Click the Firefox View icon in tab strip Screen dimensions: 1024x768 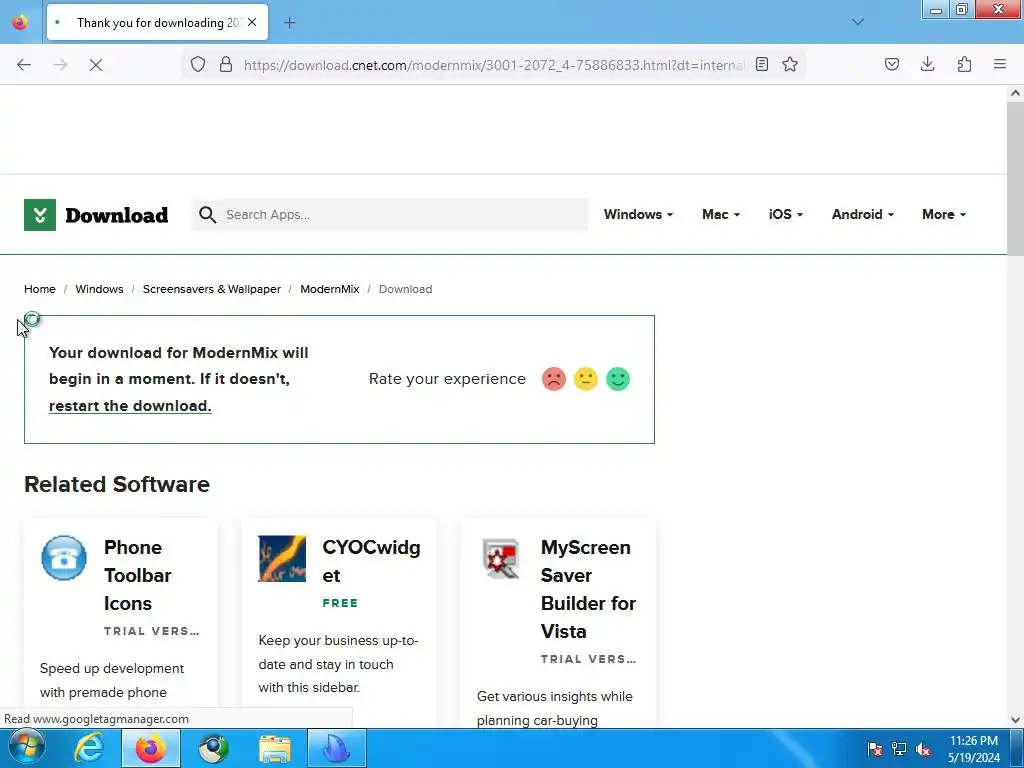tap(20, 22)
